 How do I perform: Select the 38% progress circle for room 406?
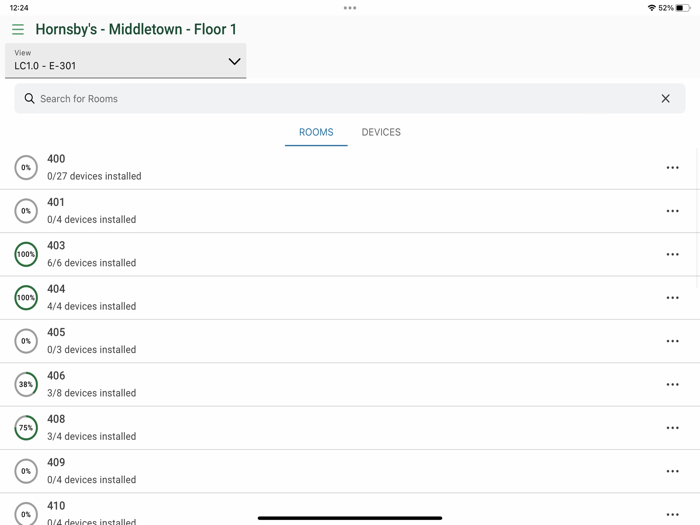coord(26,384)
